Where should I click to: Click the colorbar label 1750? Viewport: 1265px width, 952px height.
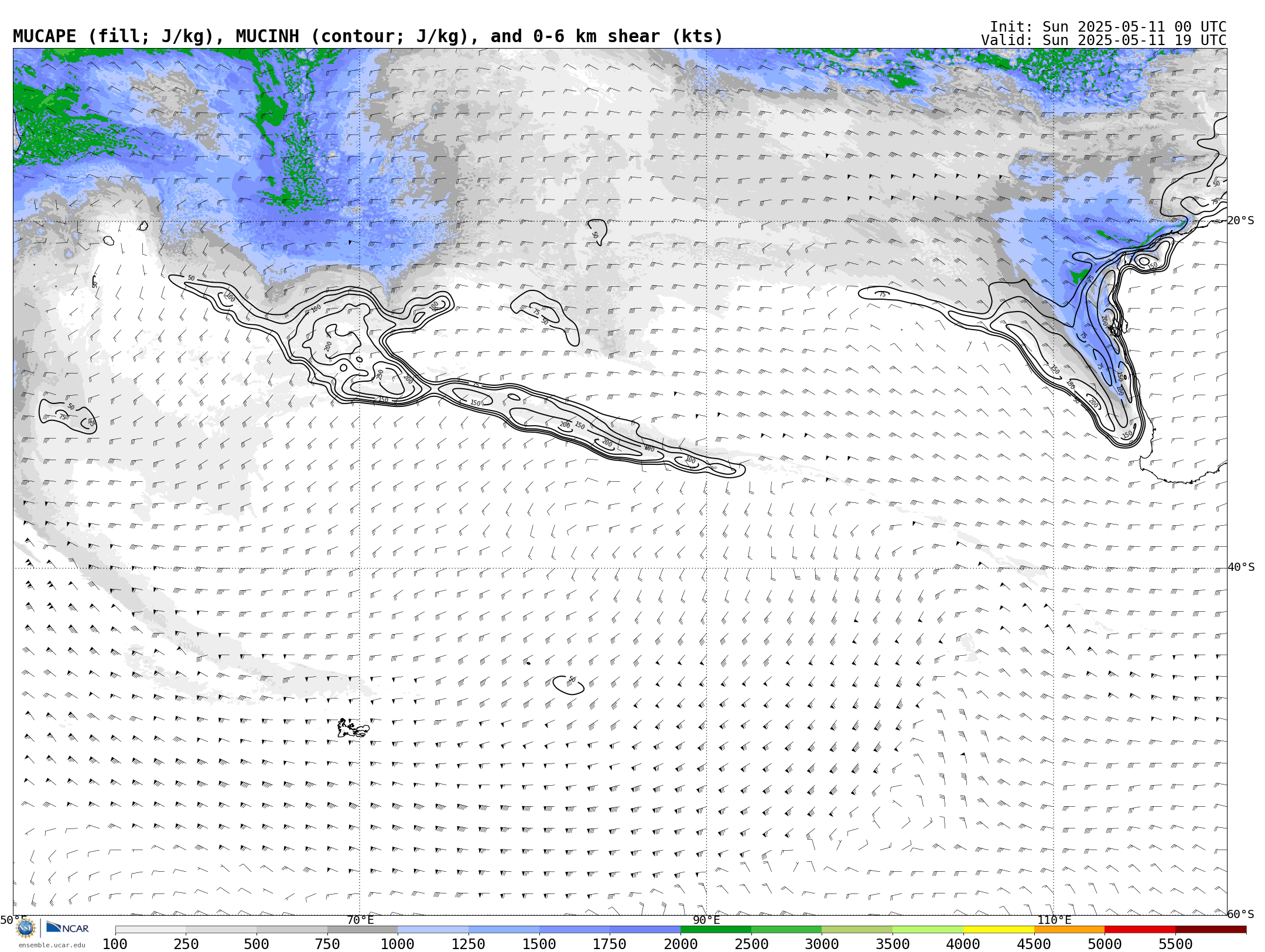click(610, 944)
